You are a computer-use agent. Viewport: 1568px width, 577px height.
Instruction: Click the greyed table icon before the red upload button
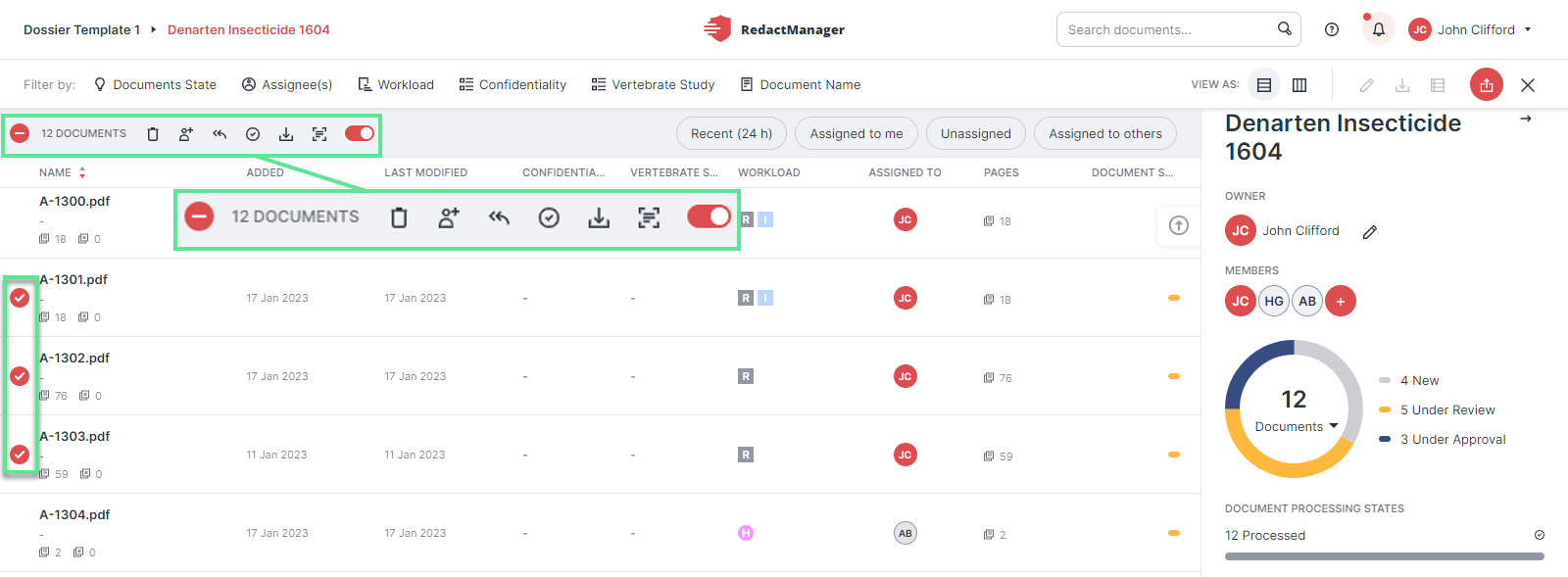click(x=1438, y=85)
